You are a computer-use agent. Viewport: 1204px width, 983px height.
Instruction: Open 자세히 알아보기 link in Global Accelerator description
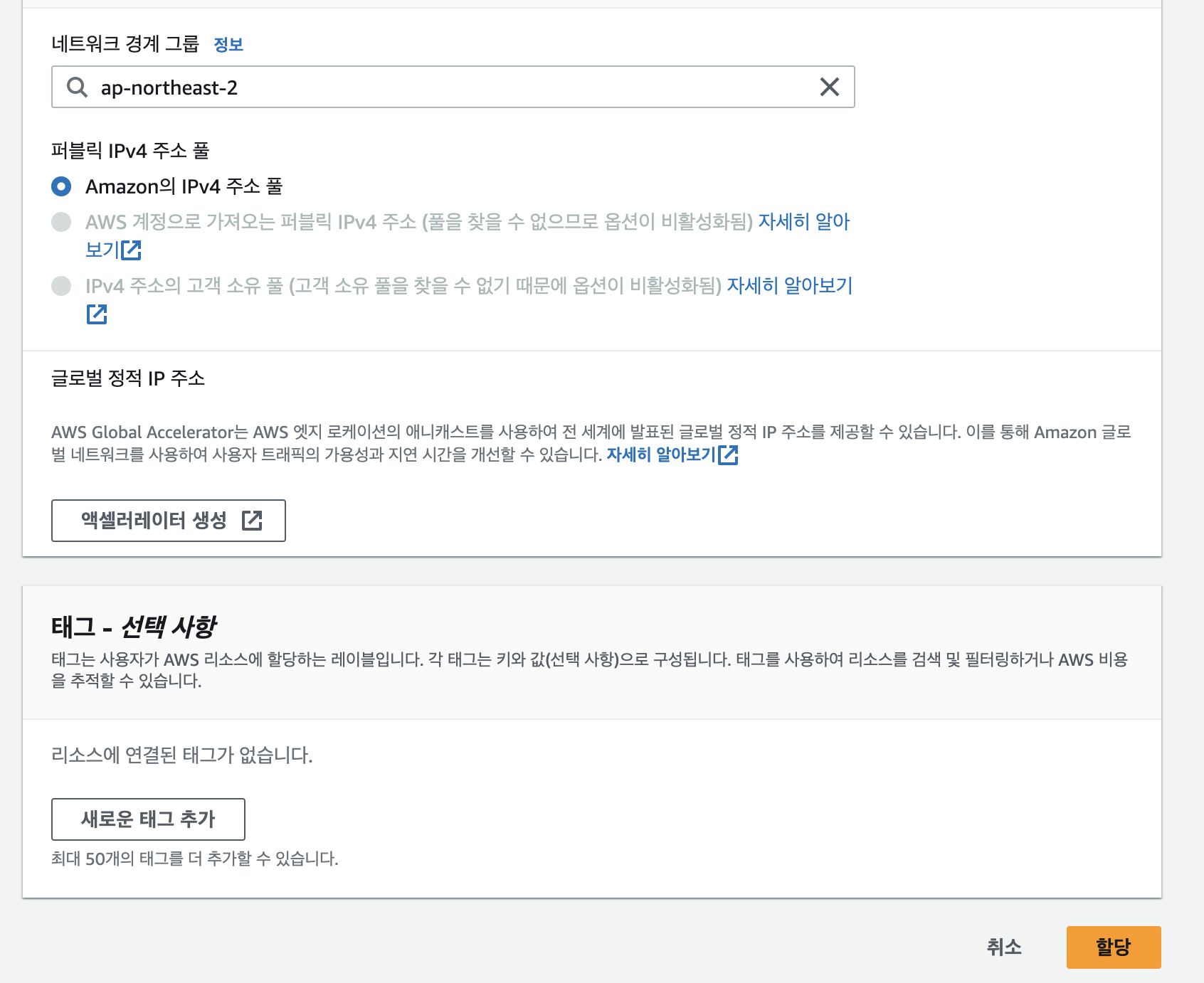(x=661, y=454)
